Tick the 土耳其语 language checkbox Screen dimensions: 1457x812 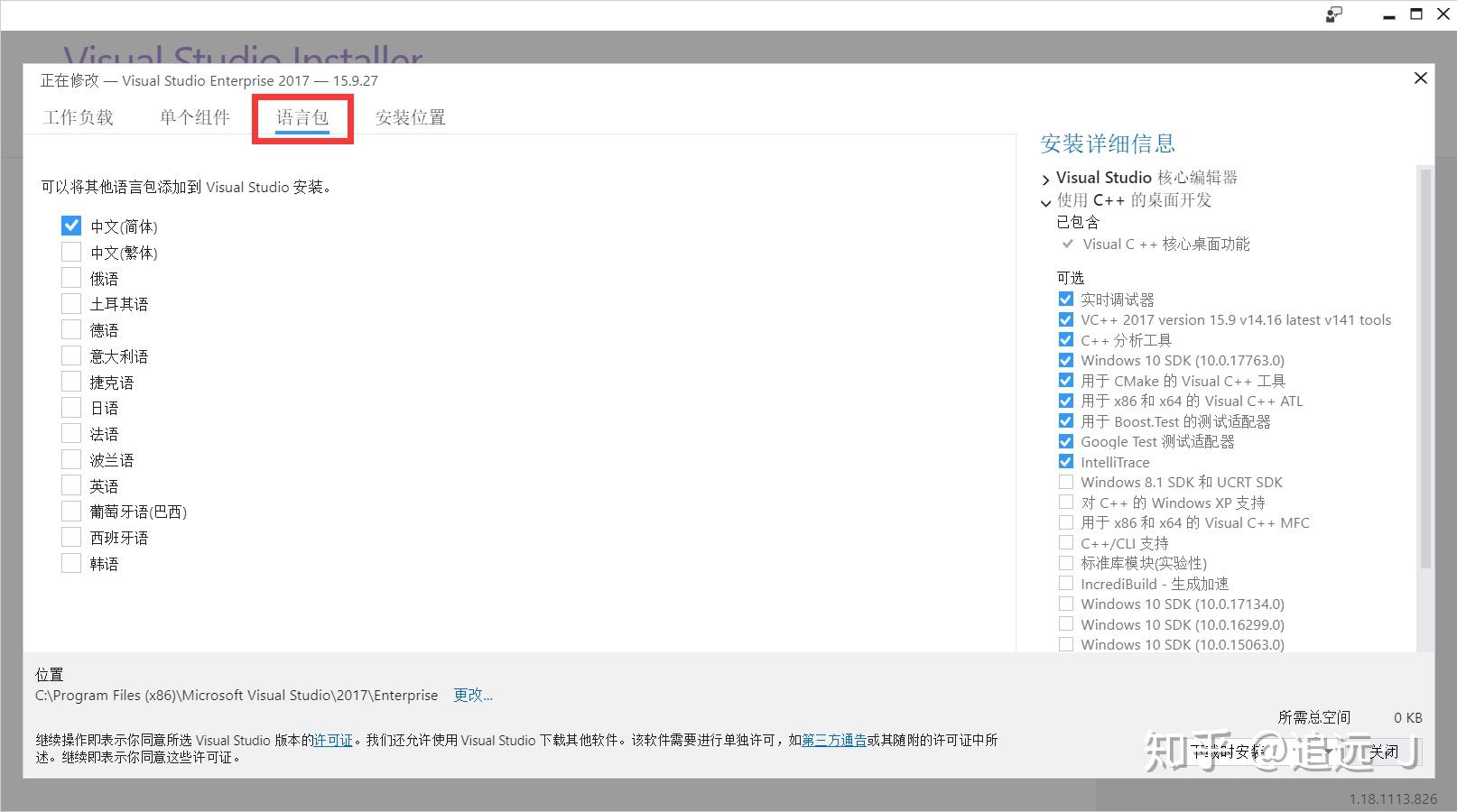point(71,303)
